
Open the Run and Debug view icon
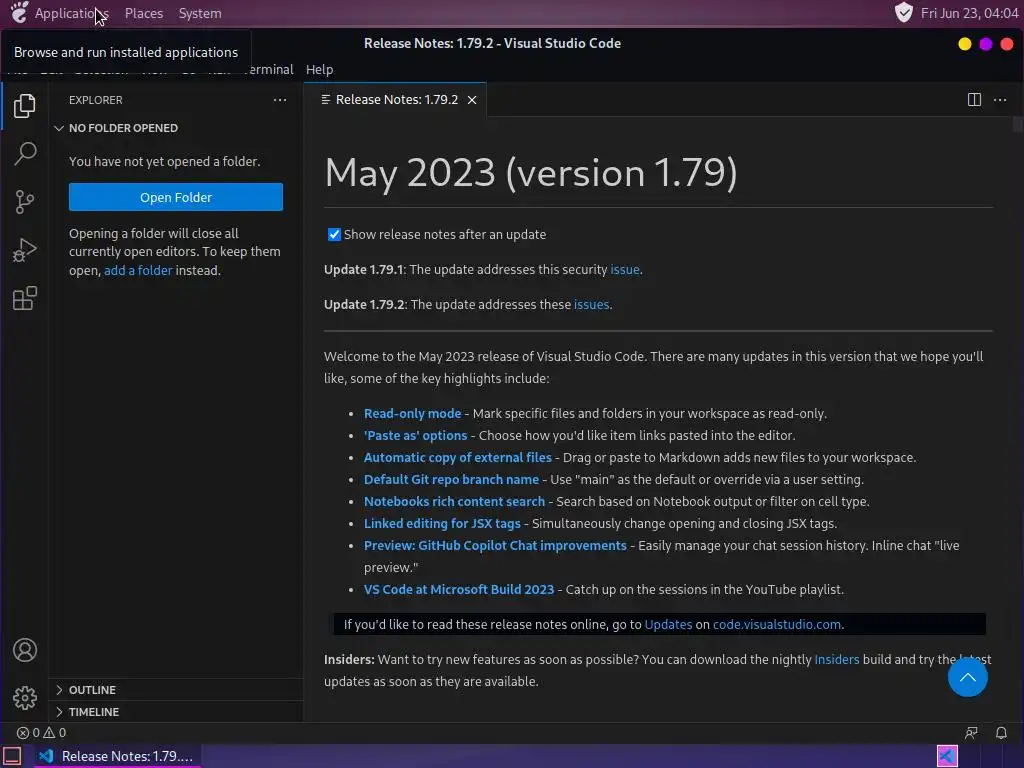(24, 250)
